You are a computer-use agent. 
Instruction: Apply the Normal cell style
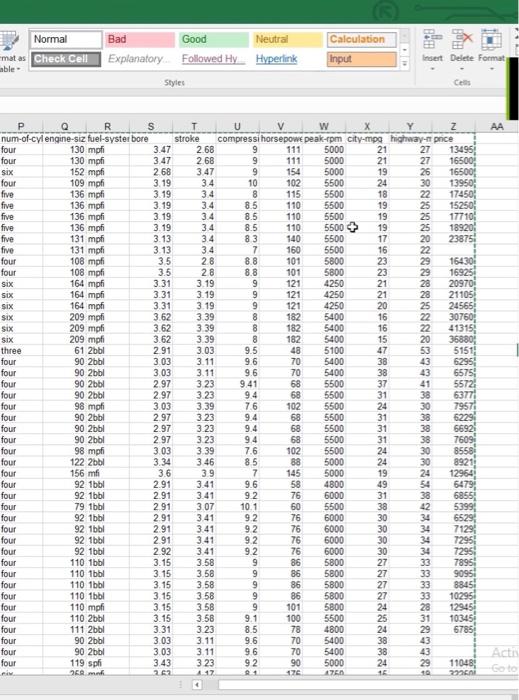click(66, 39)
